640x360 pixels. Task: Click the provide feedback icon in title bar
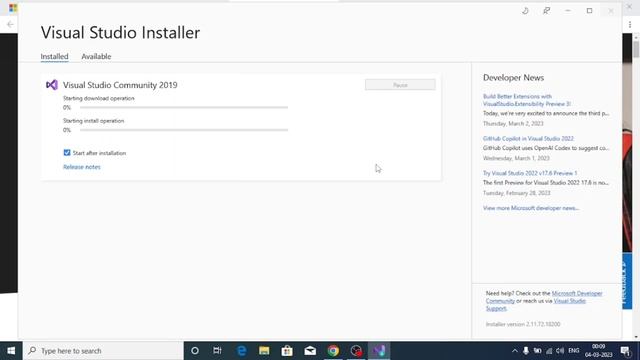(547, 11)
